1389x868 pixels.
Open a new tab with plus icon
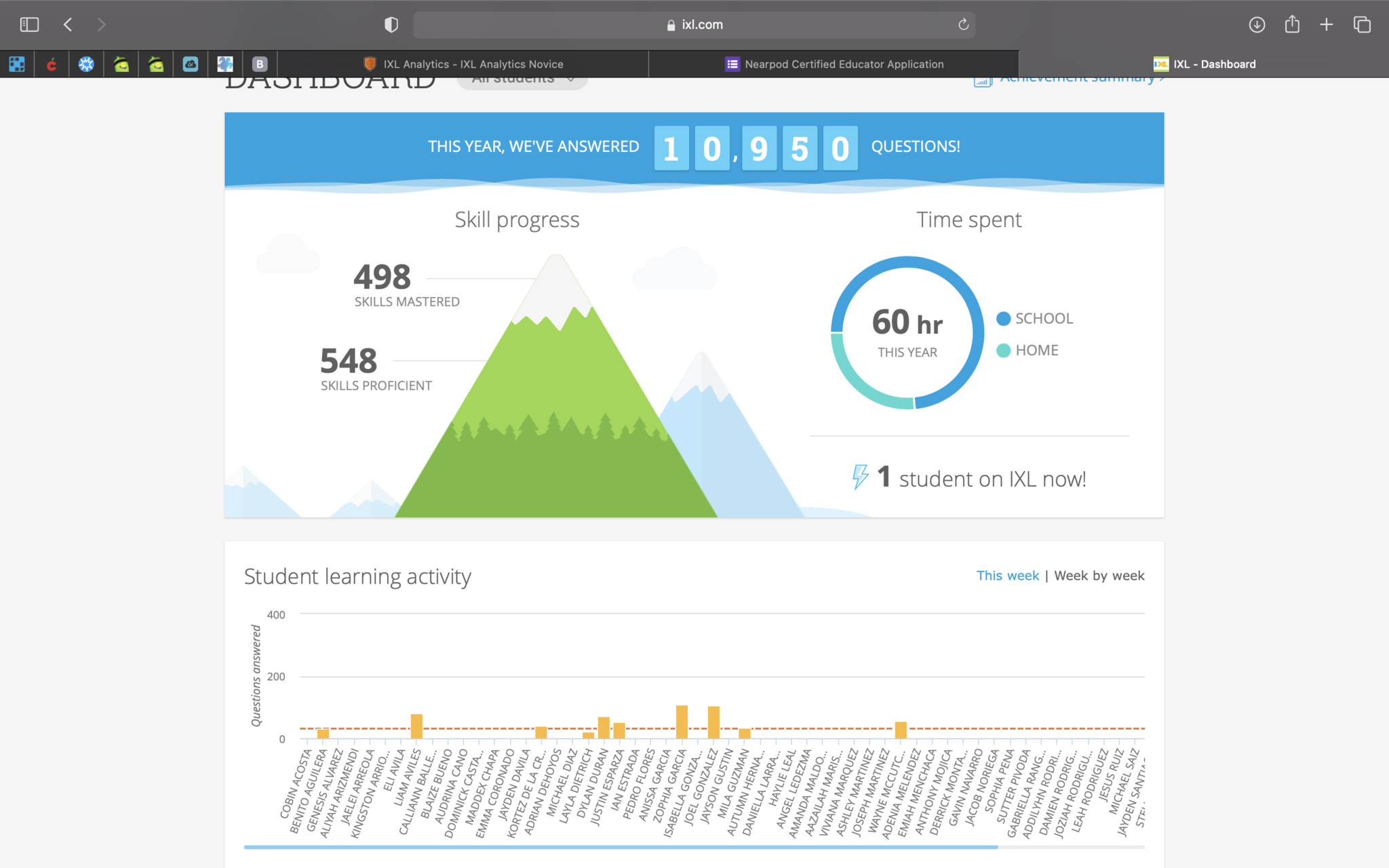[1327, 25]
